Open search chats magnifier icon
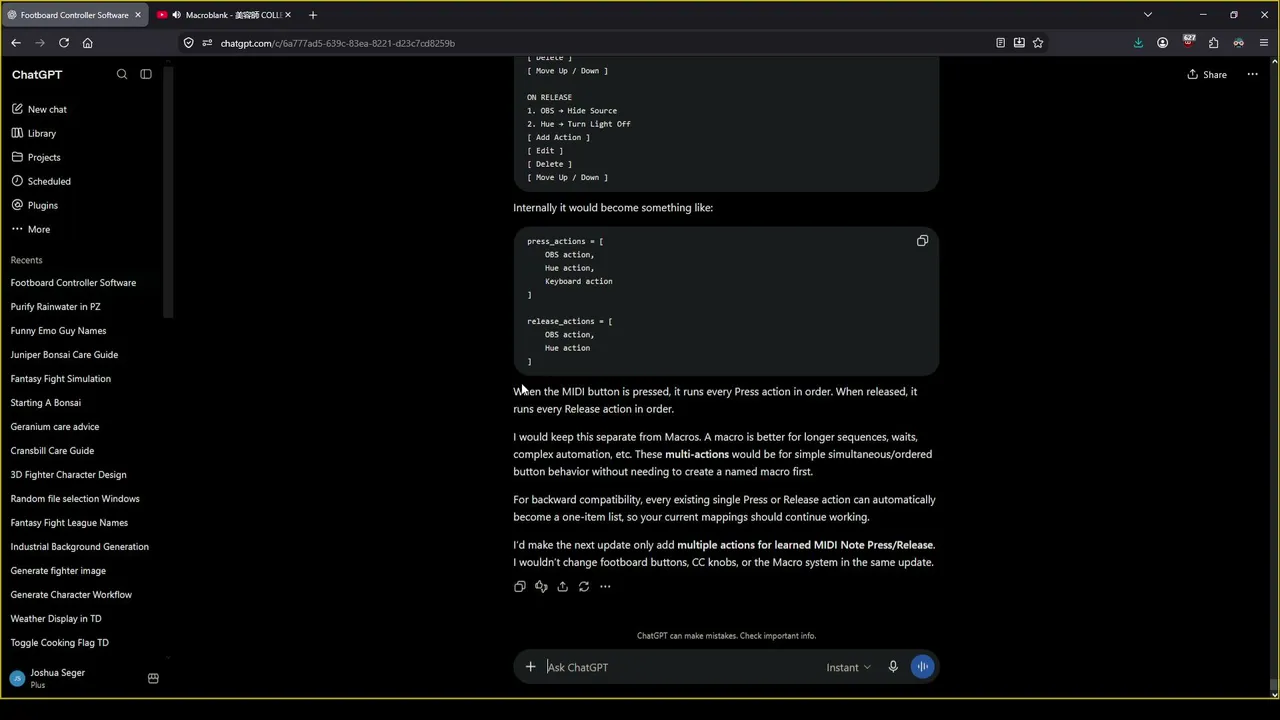Viewport: 1280px width, 720px height. 122,74
